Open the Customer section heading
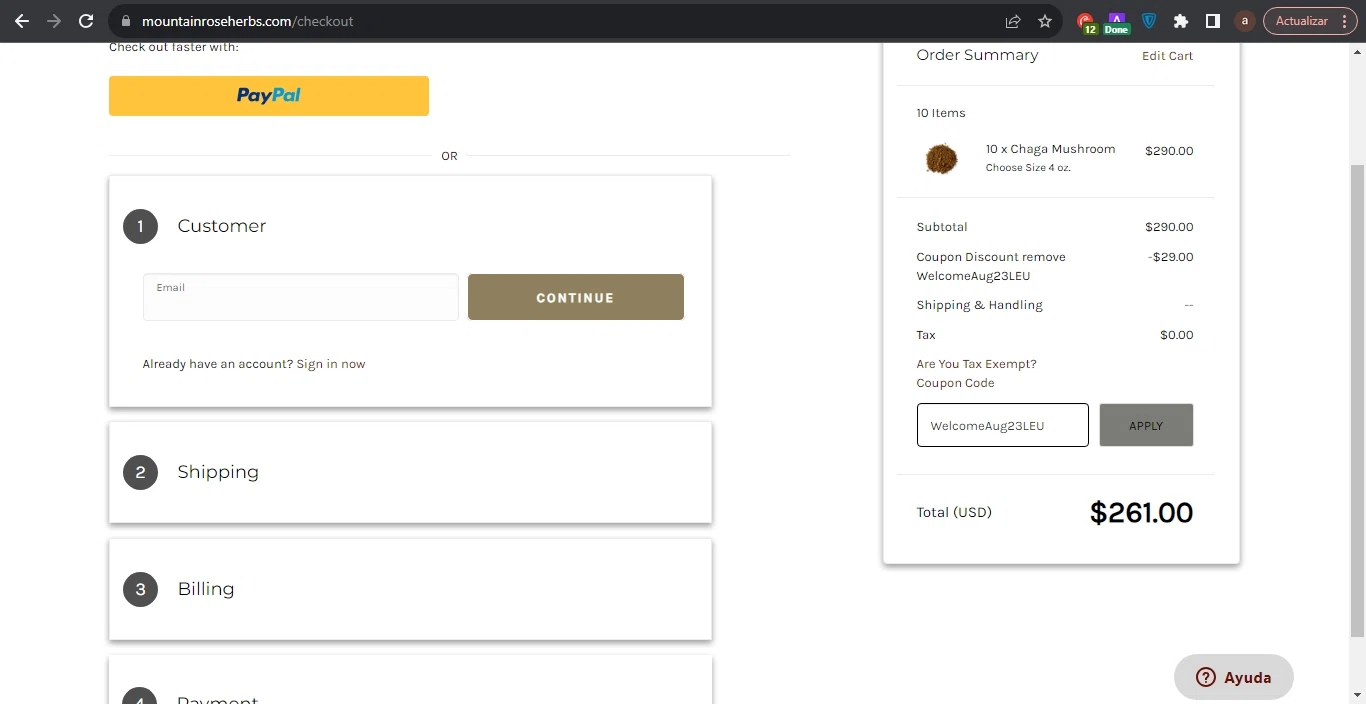Screen dimensions: 1366x704 tap(222, 226)
